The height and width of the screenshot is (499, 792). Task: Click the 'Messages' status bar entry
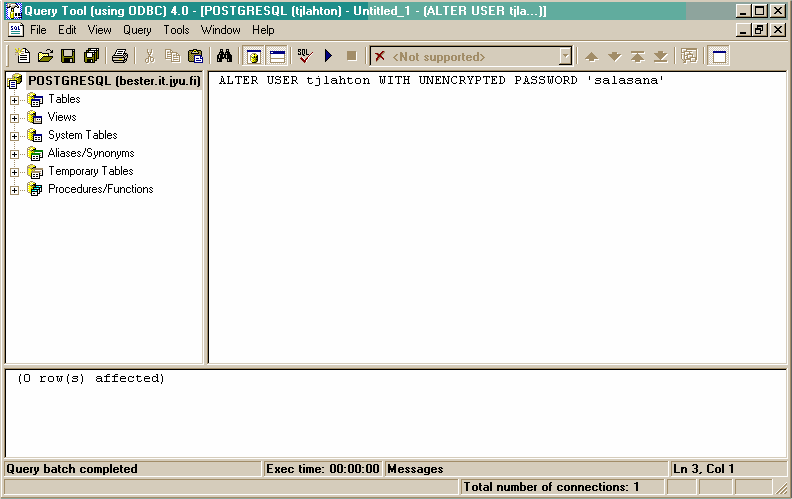(x=415, y=469)
